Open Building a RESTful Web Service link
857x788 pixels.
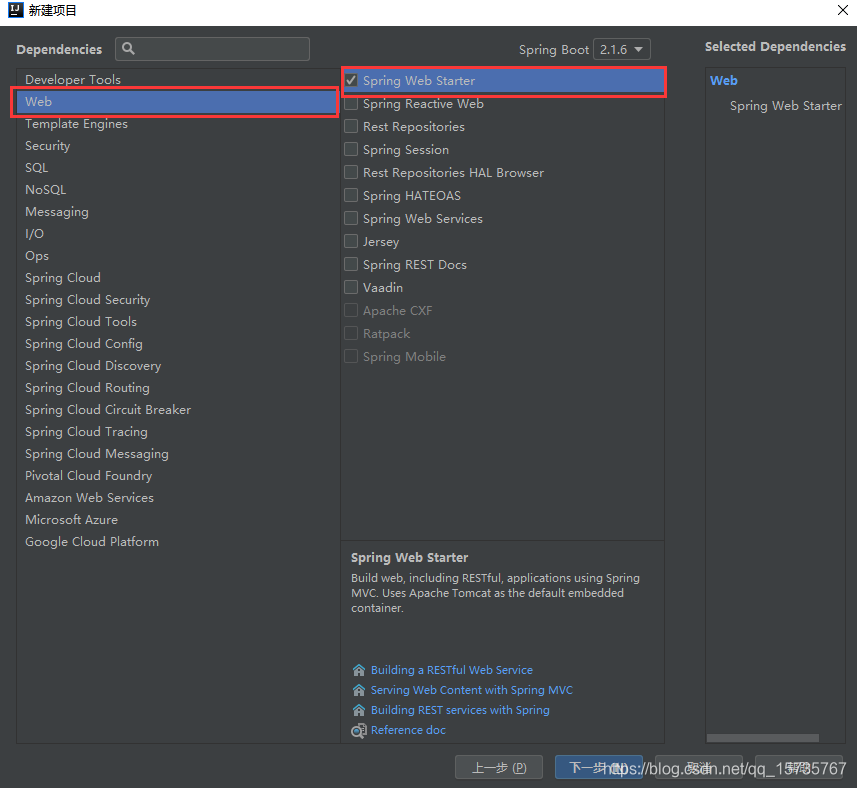point(451,670)
